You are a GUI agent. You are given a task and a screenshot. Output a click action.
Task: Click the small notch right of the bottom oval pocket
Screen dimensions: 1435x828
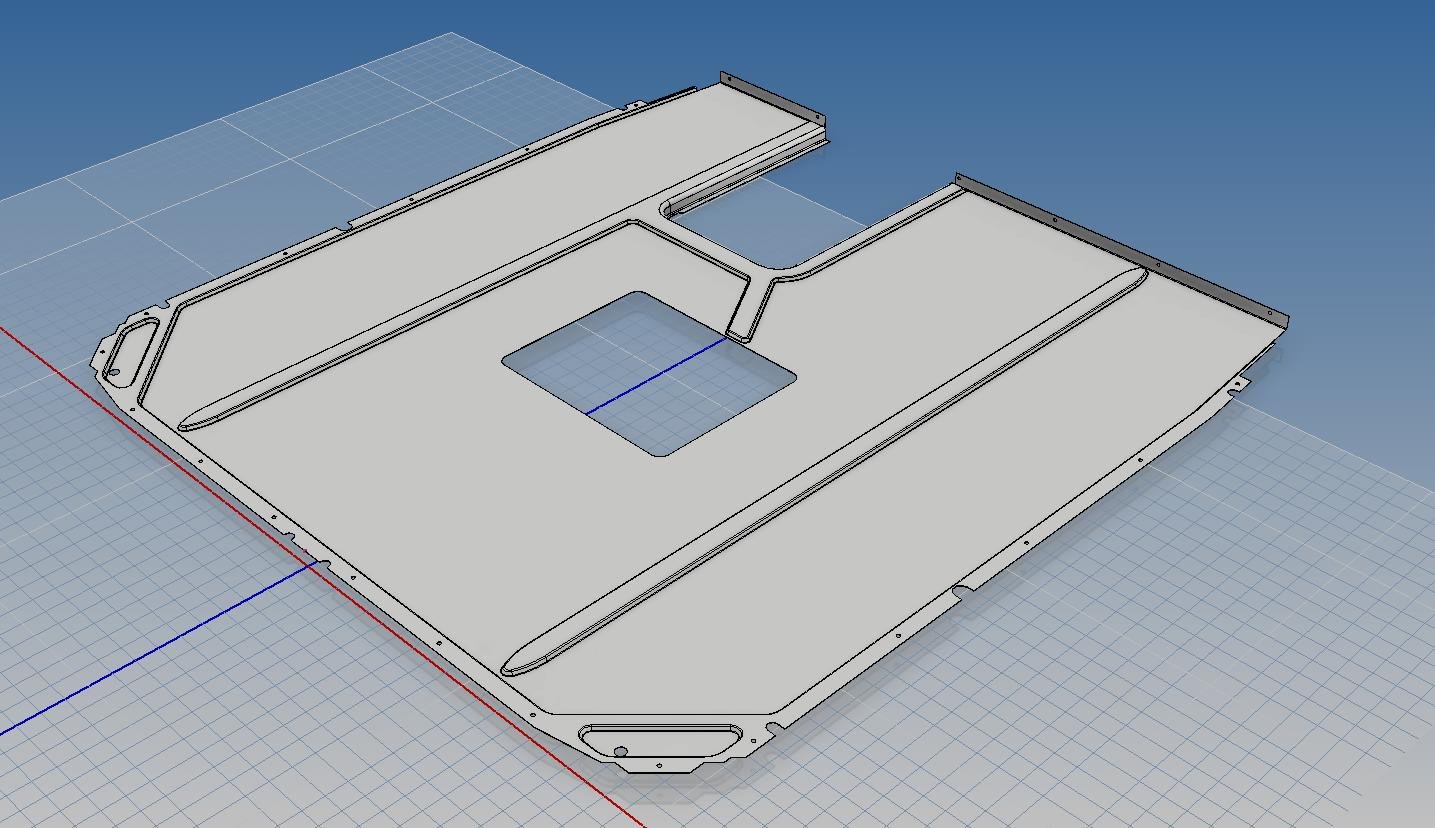773,724
